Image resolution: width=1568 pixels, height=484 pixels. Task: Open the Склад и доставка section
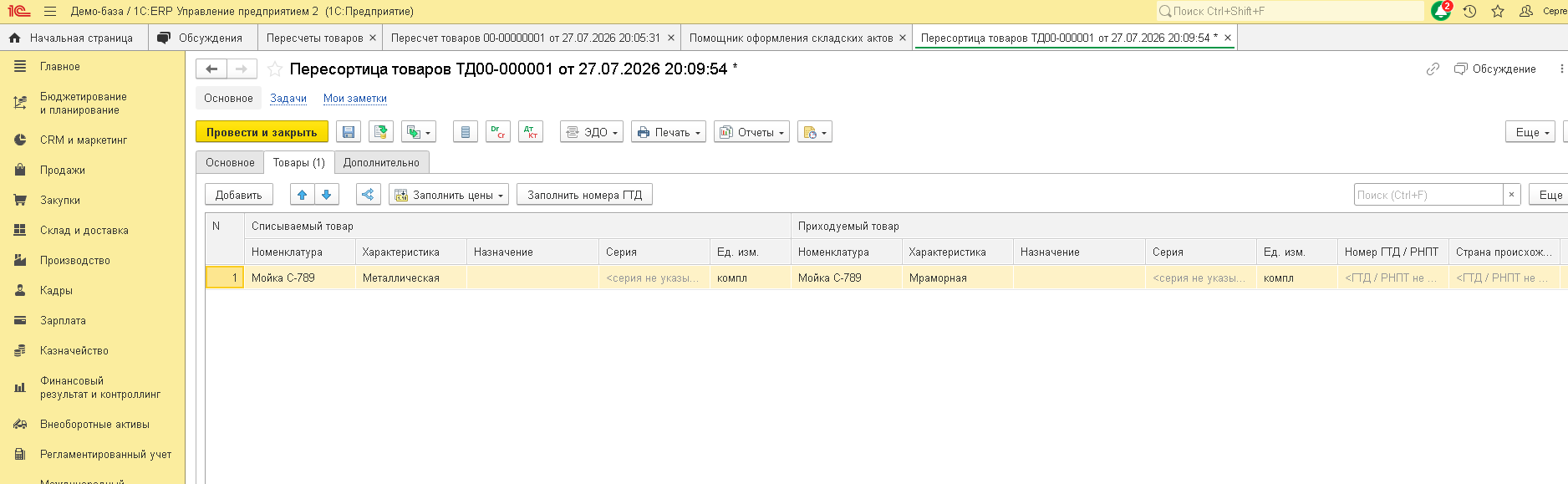pos(84,231)
